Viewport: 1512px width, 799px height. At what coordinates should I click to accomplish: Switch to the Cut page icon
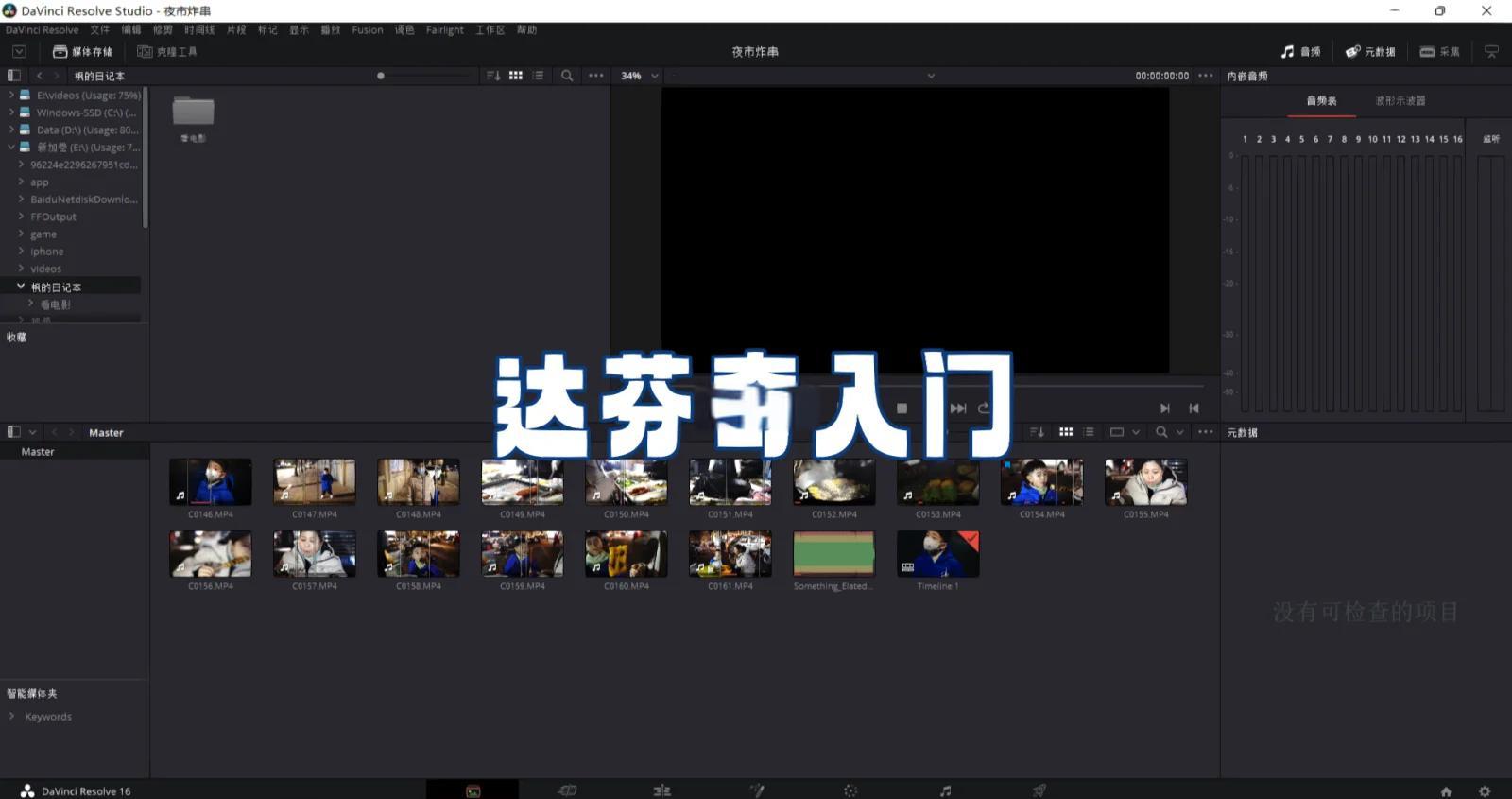click(x=567, y=790)
